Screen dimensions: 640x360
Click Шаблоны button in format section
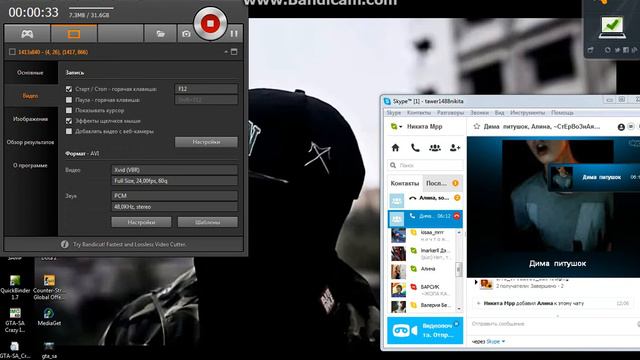point(207,222)
